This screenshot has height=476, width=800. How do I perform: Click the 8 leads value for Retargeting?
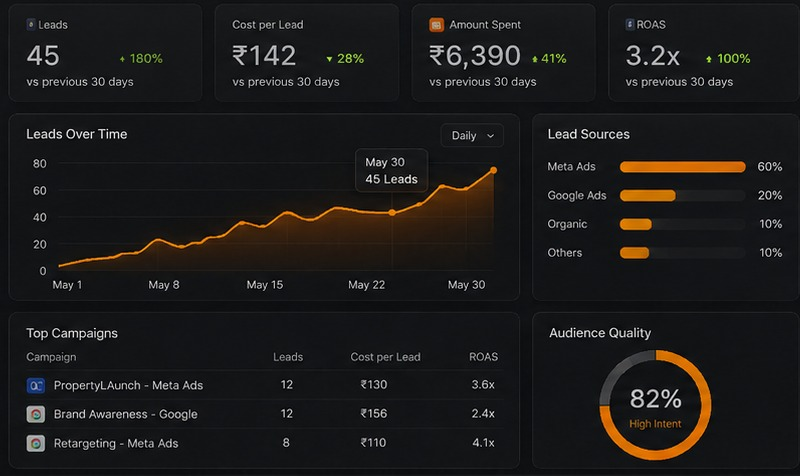click(286, 443)
